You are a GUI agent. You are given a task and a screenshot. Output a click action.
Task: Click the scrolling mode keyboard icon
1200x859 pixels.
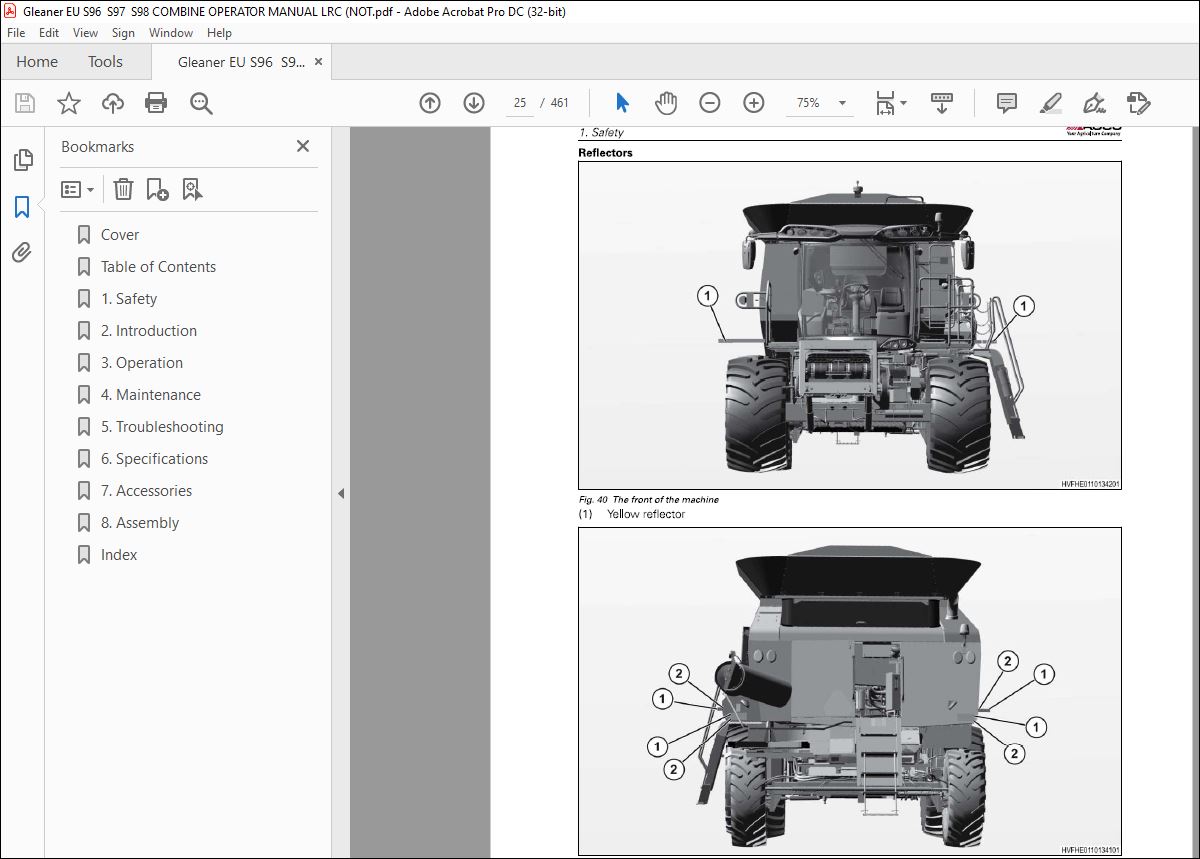pos(941,103)
